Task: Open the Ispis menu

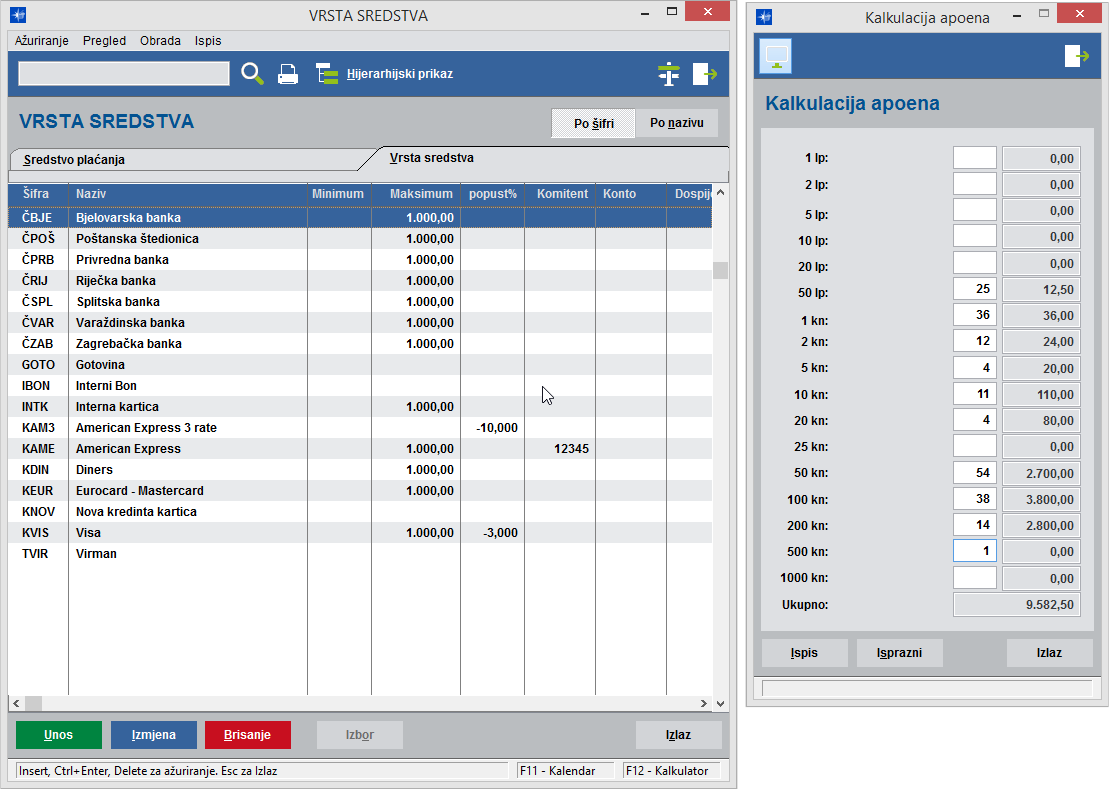Action: tap(208, 40)
